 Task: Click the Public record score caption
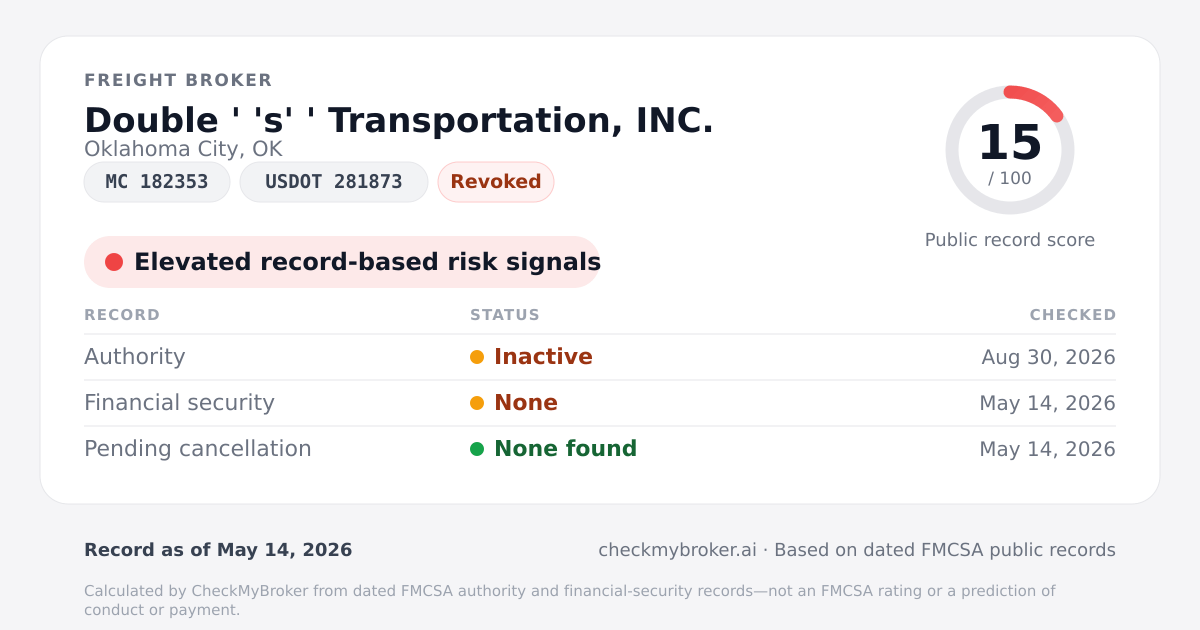[x=1010, y=240]
